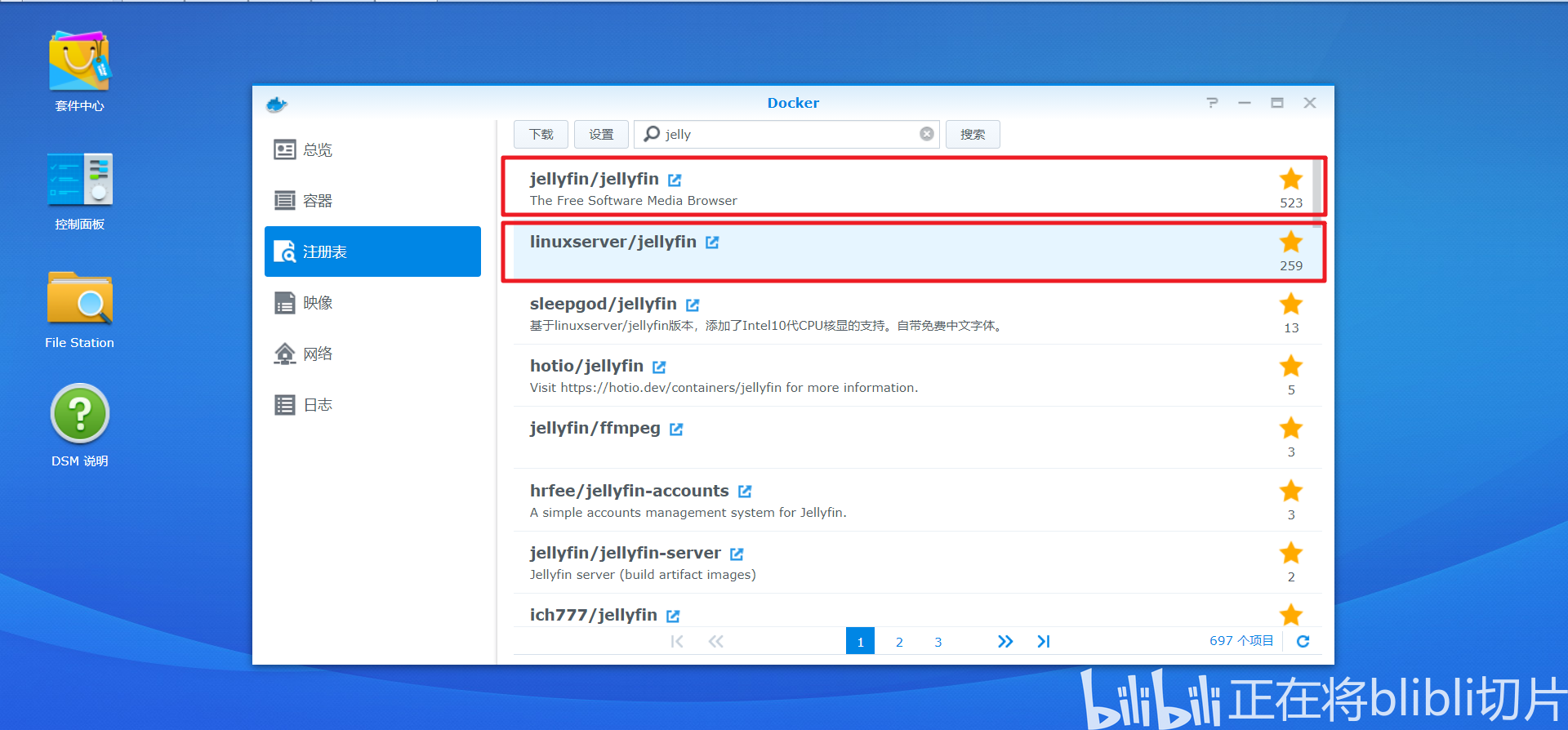Go to results page 2
The image size is (1568, 730).
click(x=899, y=641)
